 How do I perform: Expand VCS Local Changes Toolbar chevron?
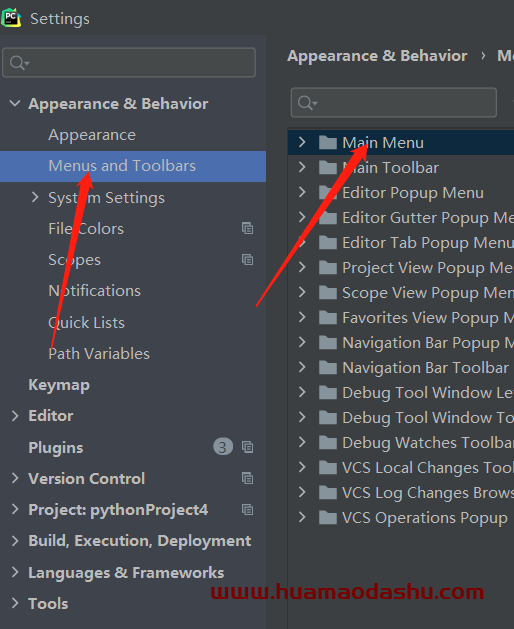[x=302, y=467]
